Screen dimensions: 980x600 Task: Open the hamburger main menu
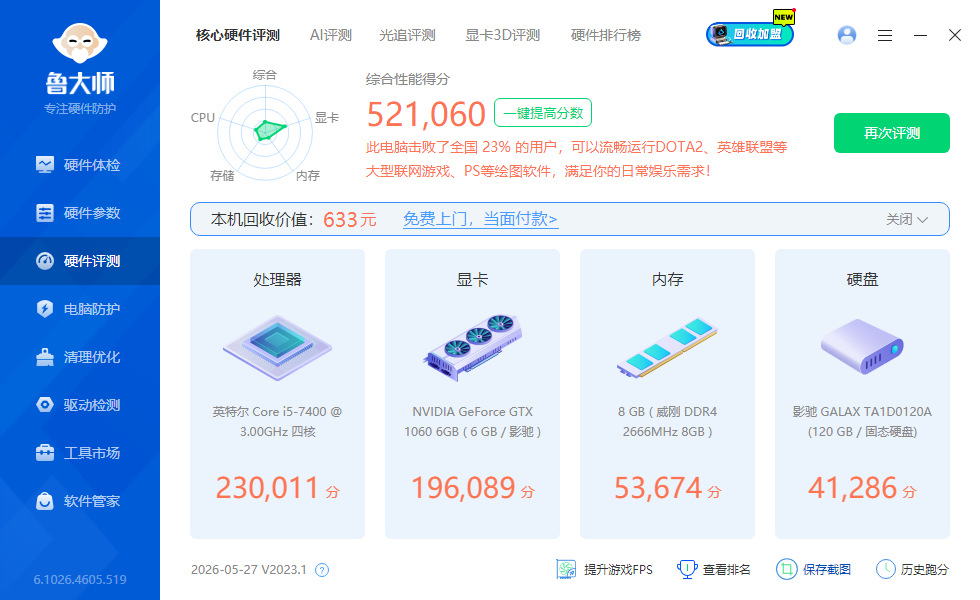885,36
